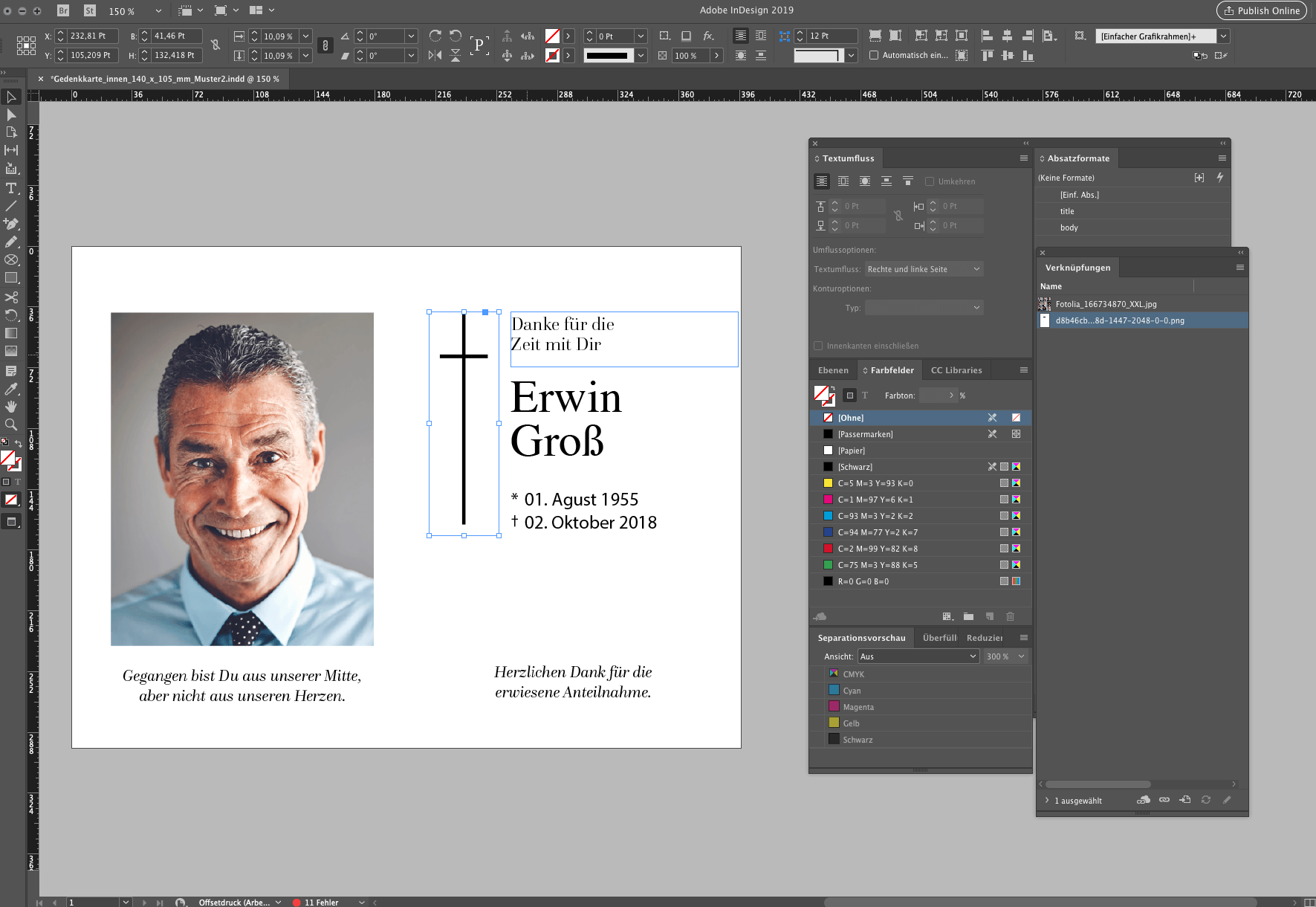Pick the Scissors tool
This screenshot has height=907, width=1316.
pos(11,297)
